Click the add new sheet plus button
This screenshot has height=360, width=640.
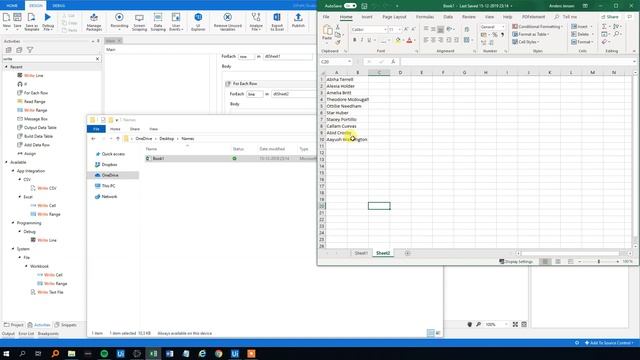407,253
